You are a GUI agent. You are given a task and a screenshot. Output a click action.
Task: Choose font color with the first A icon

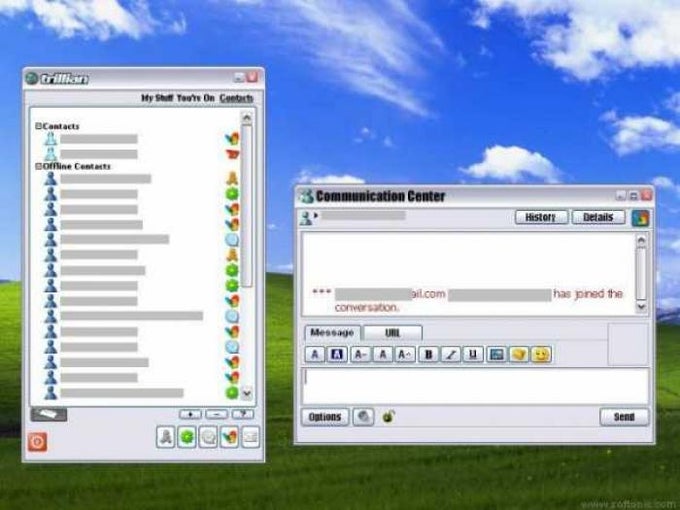point(315,354)
